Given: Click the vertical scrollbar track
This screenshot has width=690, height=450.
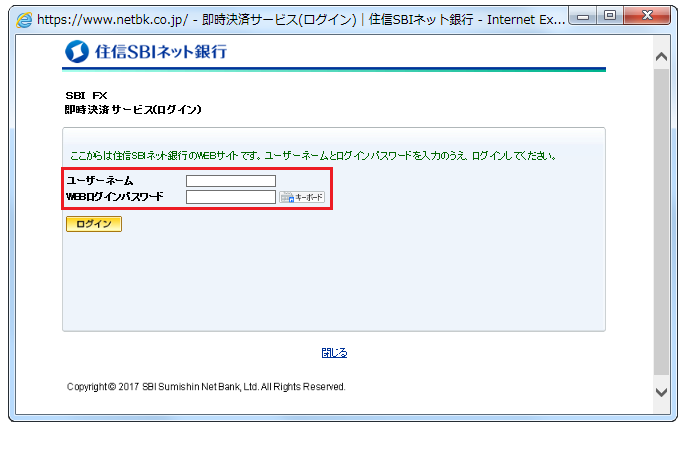Looking at the screenshot, I should (x=661, y=222).
